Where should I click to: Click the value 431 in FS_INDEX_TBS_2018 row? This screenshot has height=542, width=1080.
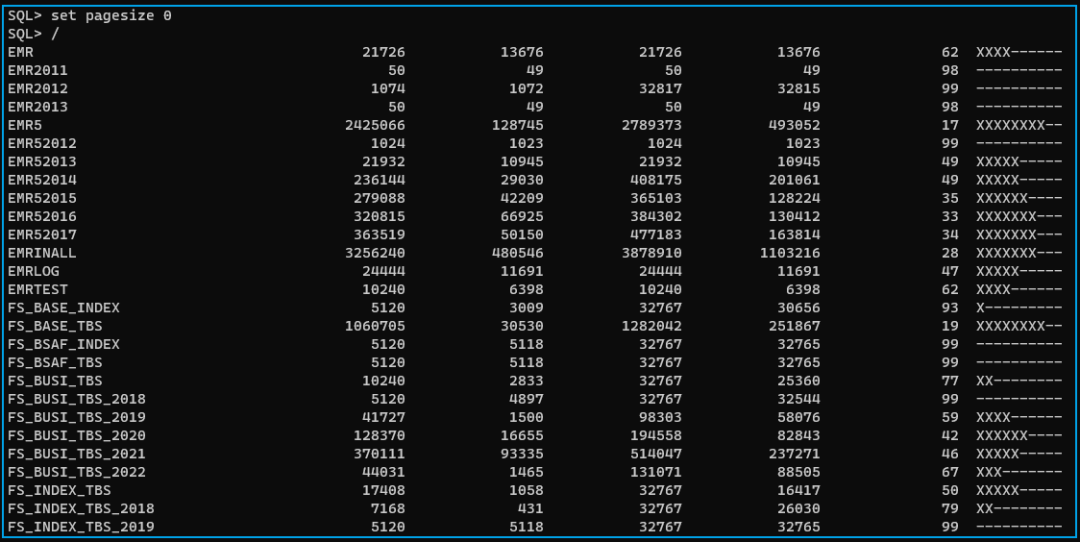pos(531,508)
